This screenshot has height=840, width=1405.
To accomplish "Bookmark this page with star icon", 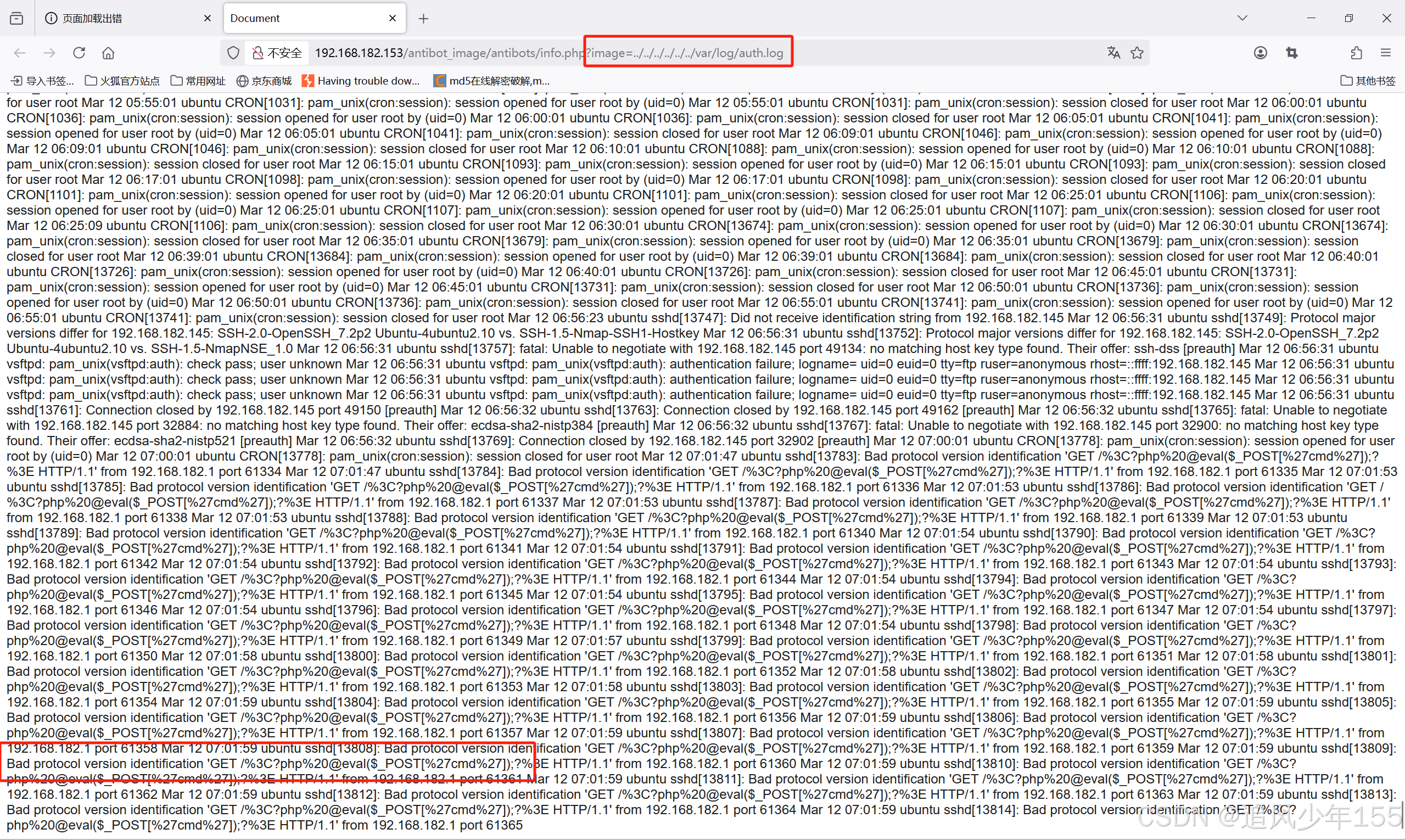I will tap(1137, 53).
